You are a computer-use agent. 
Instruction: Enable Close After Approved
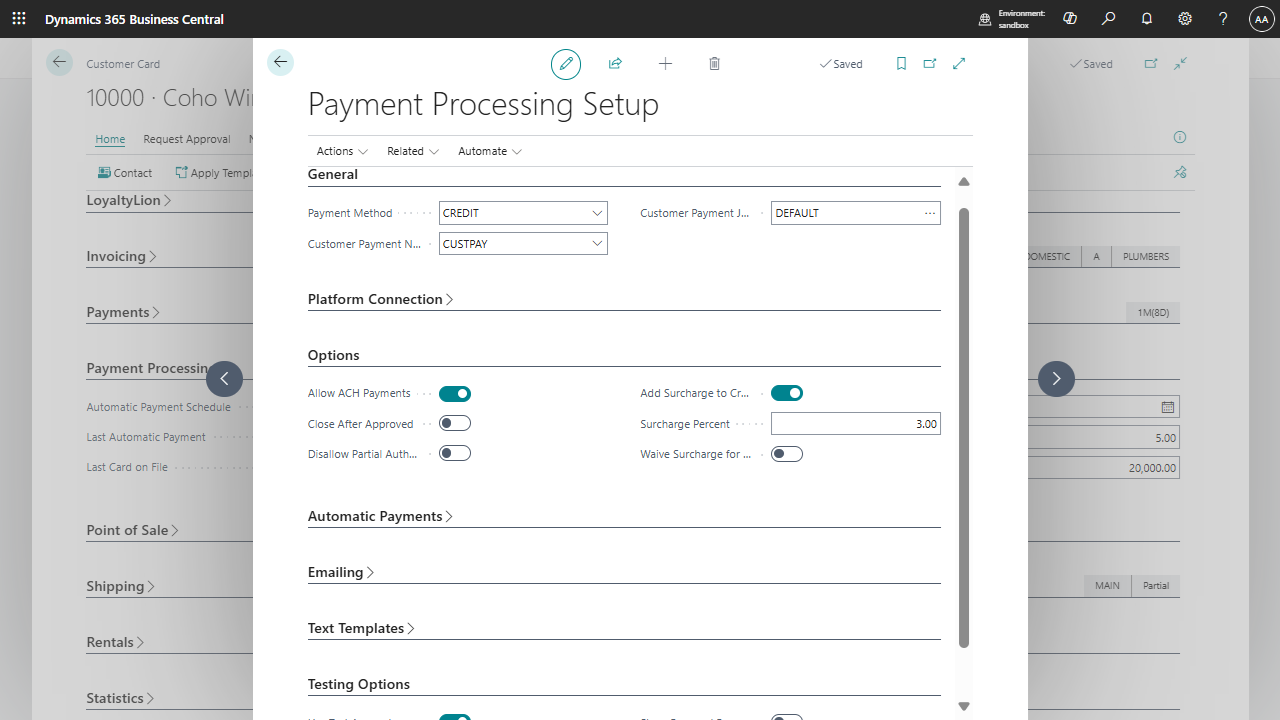click(455, 423)
